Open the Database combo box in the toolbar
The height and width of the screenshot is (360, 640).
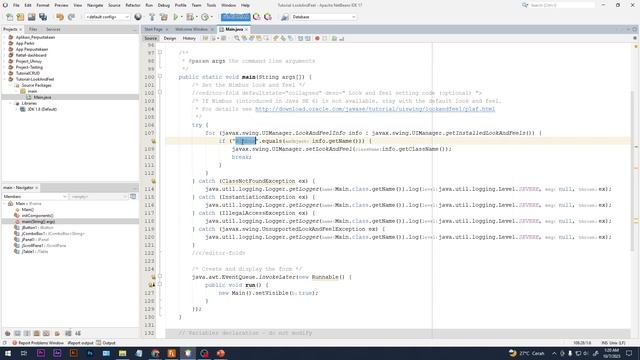[324, 17]
